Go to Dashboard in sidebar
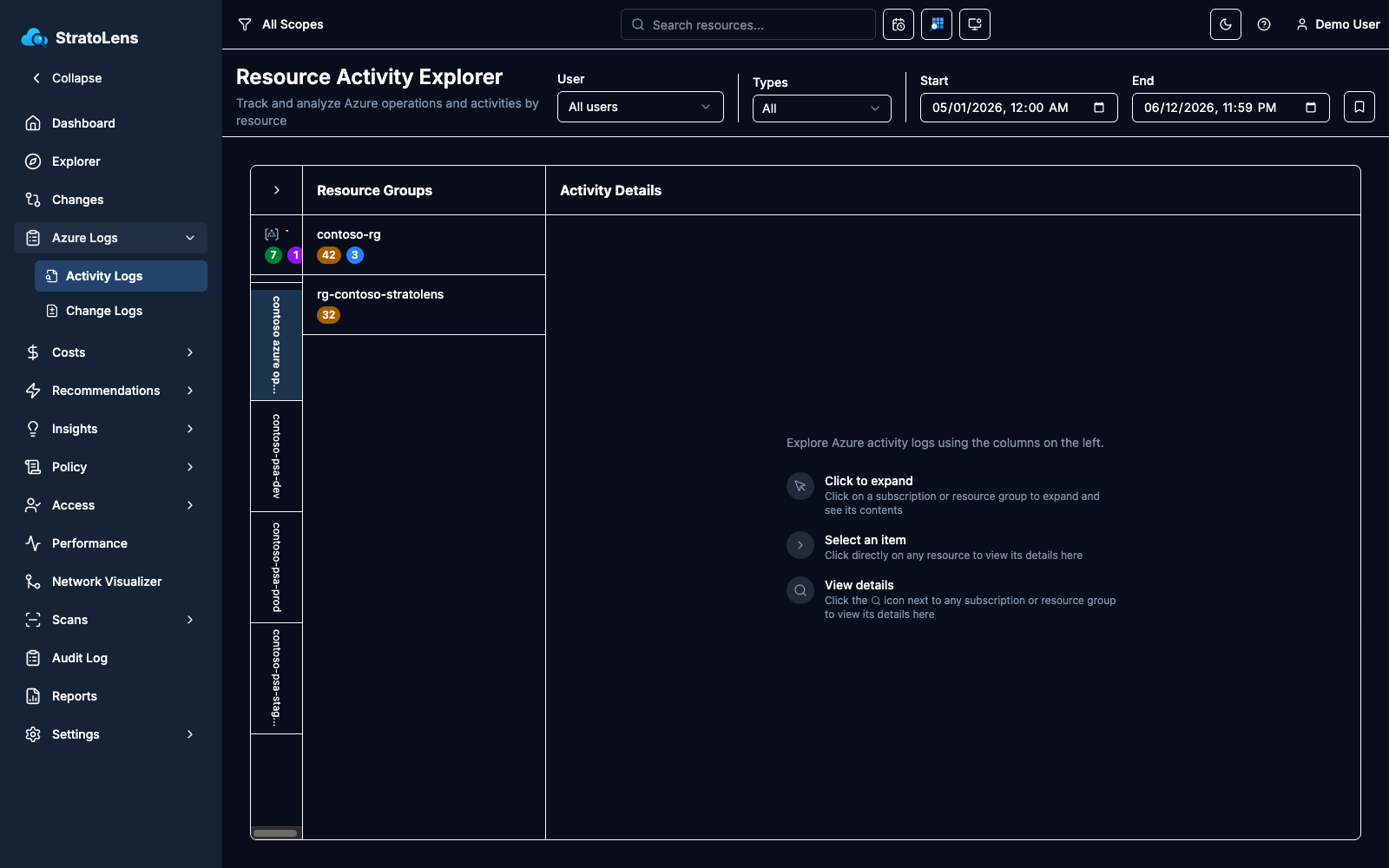This screenshot has width=1389, height=868. 110,123
